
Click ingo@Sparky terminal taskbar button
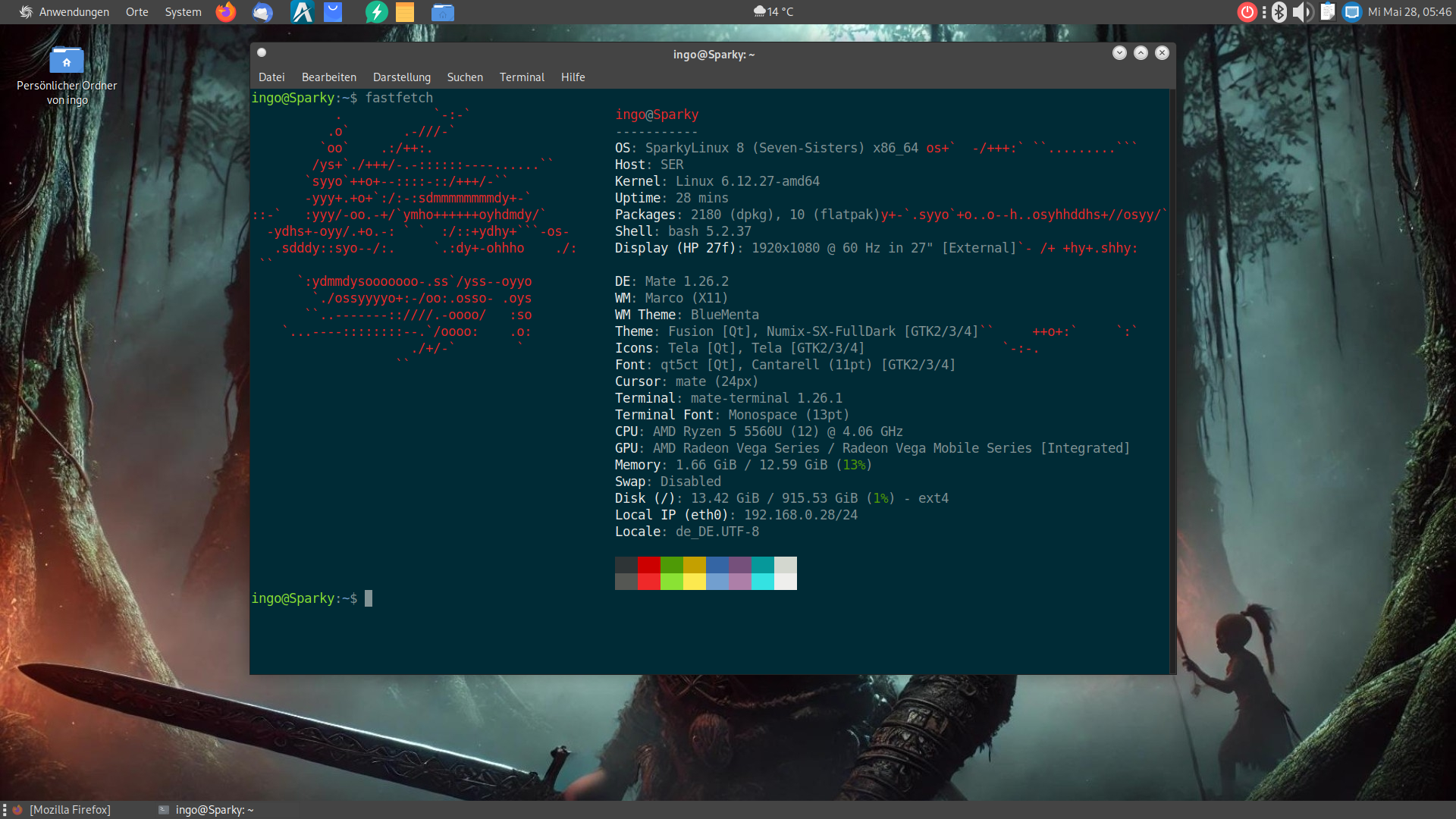tap(214, 810)
